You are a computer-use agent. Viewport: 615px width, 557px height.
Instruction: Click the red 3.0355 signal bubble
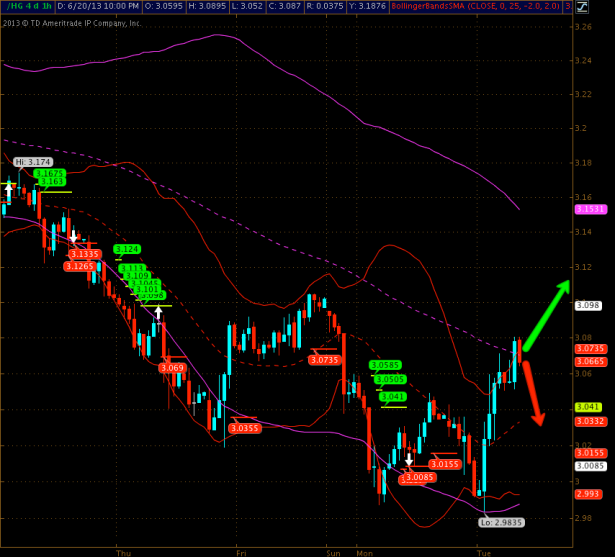pyautogui.click(x=244, y=428)
